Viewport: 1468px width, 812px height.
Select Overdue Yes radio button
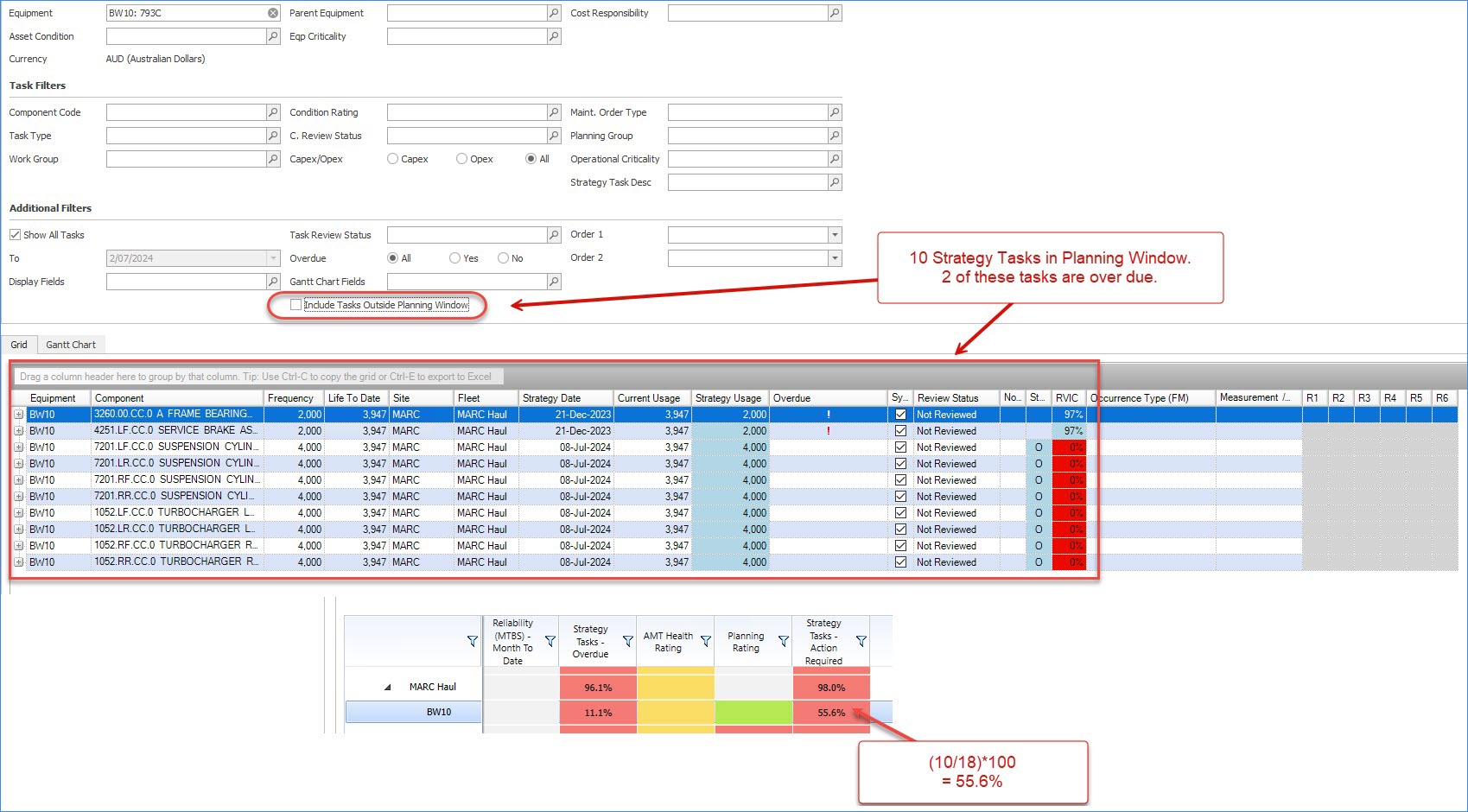point(455,258)
